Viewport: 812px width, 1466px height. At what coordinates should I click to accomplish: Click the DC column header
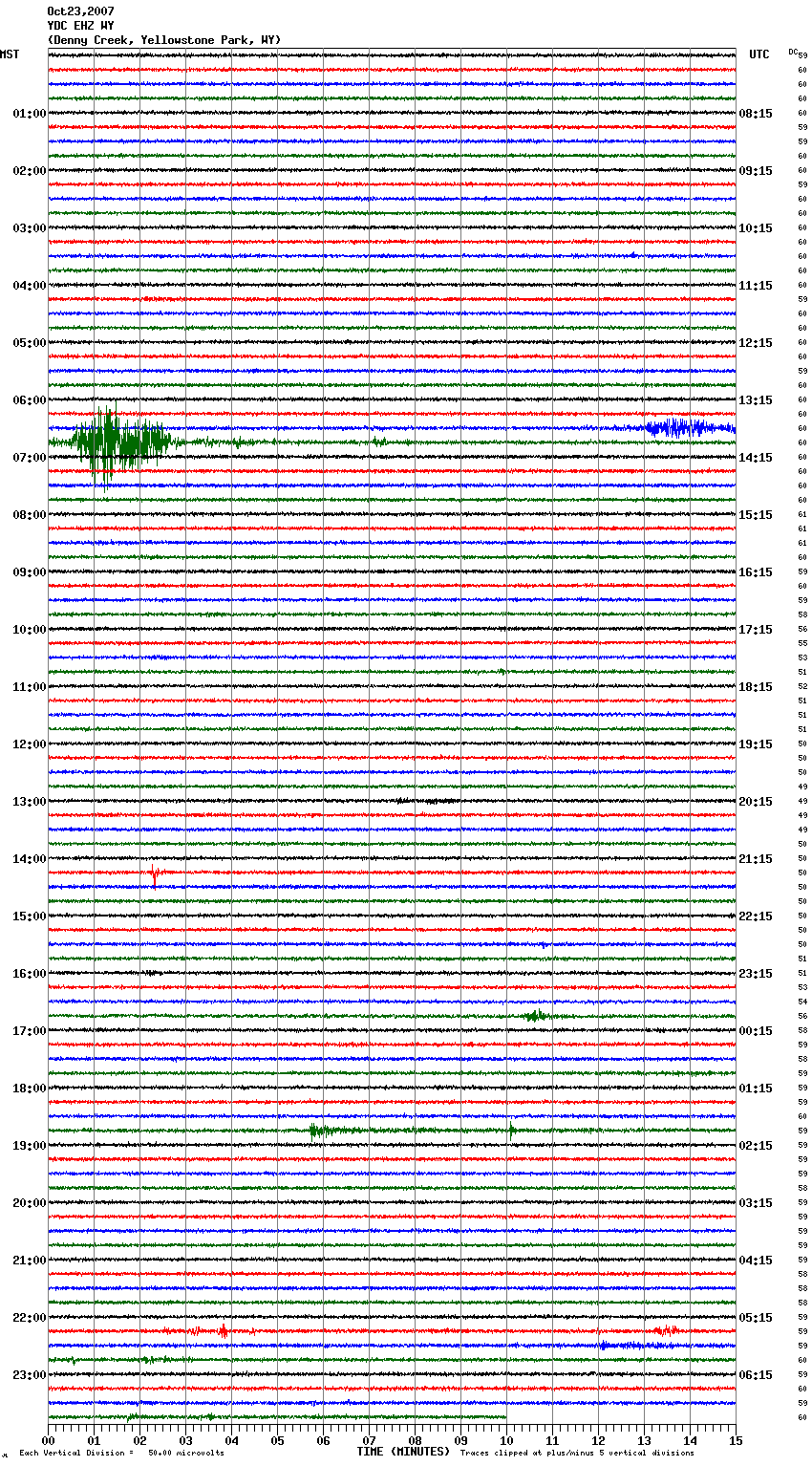point(793,52)
